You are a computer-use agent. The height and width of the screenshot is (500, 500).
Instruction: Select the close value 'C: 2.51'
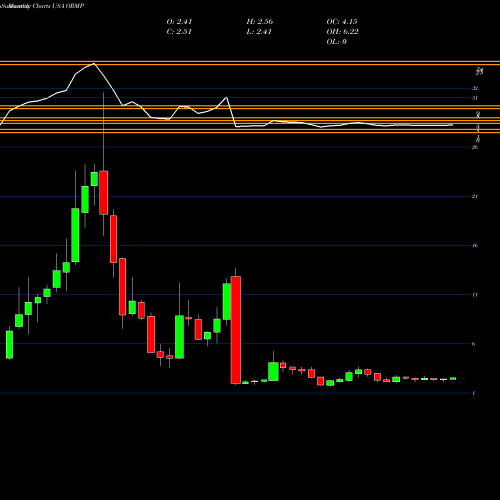[x=179, y=32]
